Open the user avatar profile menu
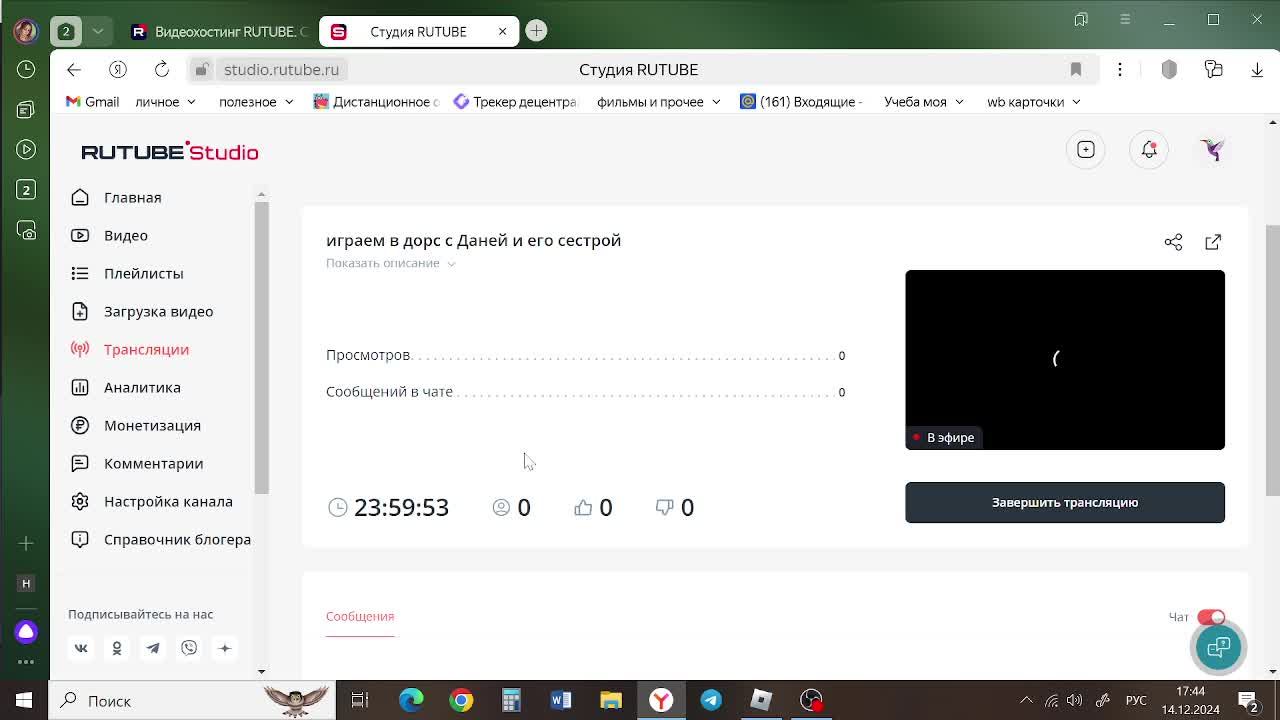The image size is (1280, 720). [x=1213, y=150]
